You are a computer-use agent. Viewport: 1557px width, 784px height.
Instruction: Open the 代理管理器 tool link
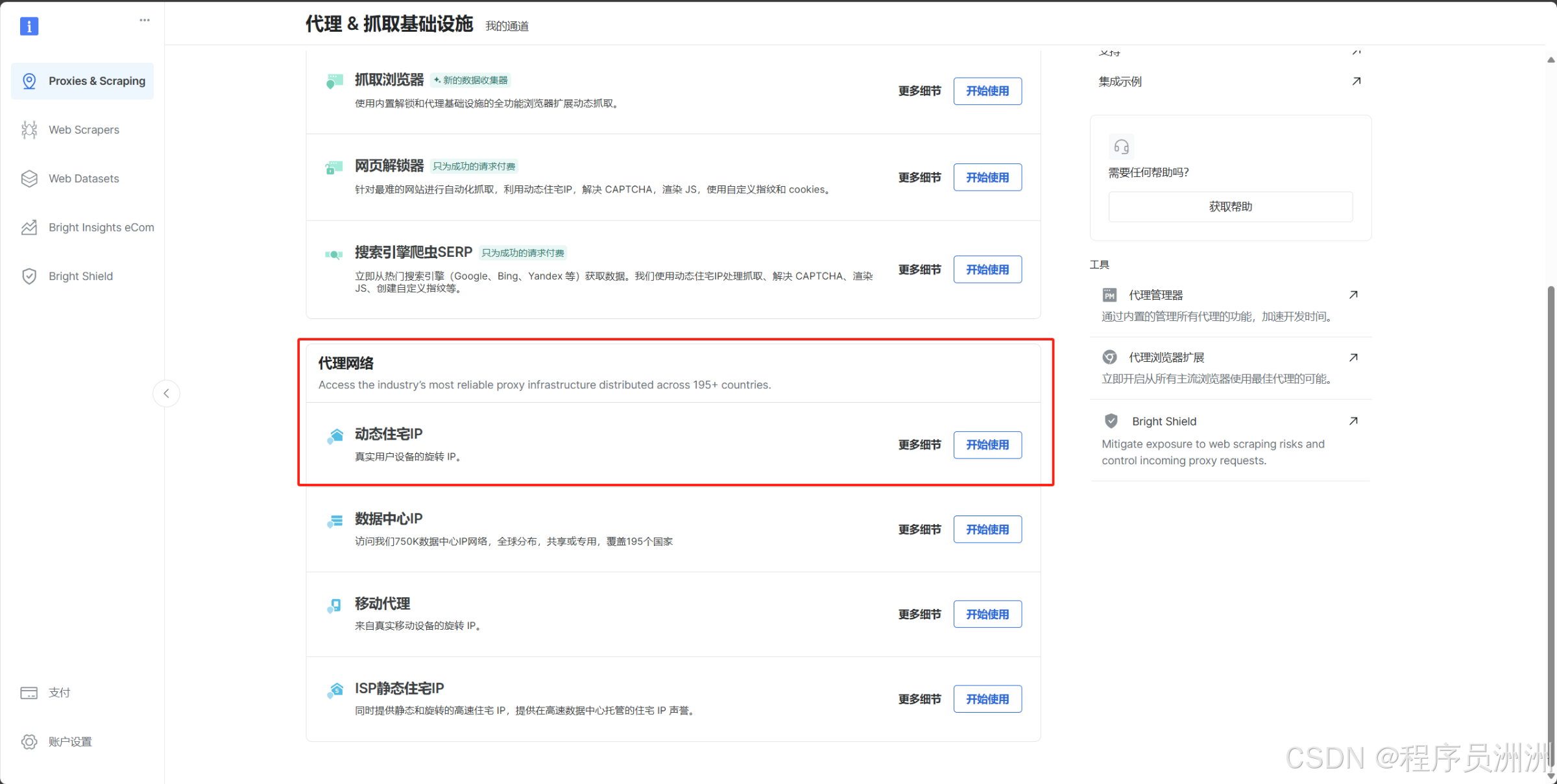1156,295
